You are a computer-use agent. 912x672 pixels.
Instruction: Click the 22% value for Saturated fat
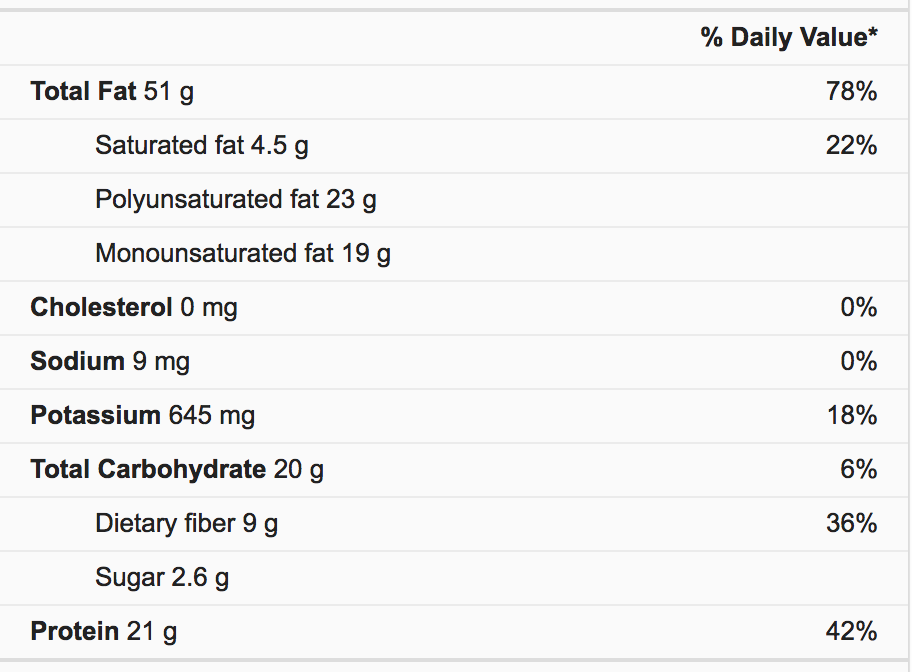(x=852, y=146)
